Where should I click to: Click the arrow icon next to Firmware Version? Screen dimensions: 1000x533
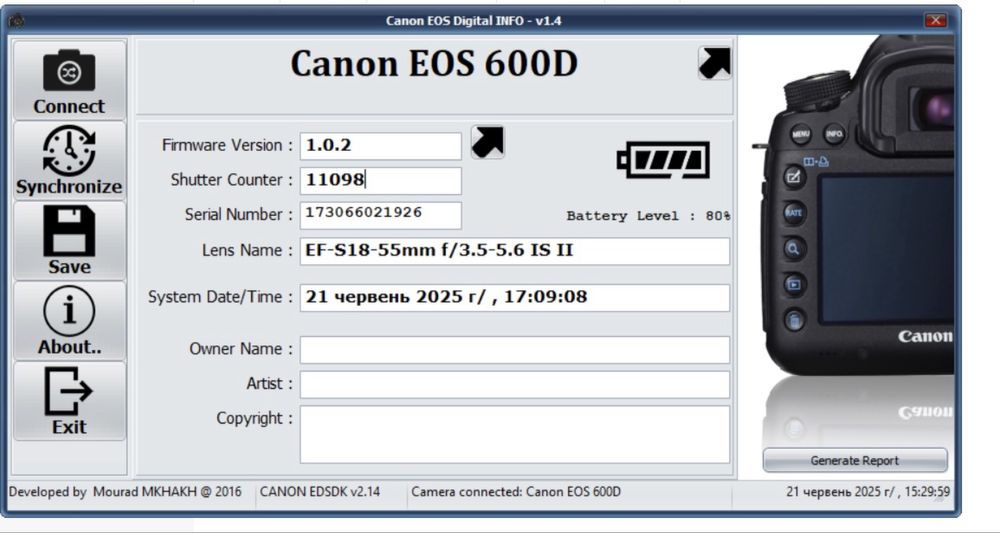click(488, 142)
